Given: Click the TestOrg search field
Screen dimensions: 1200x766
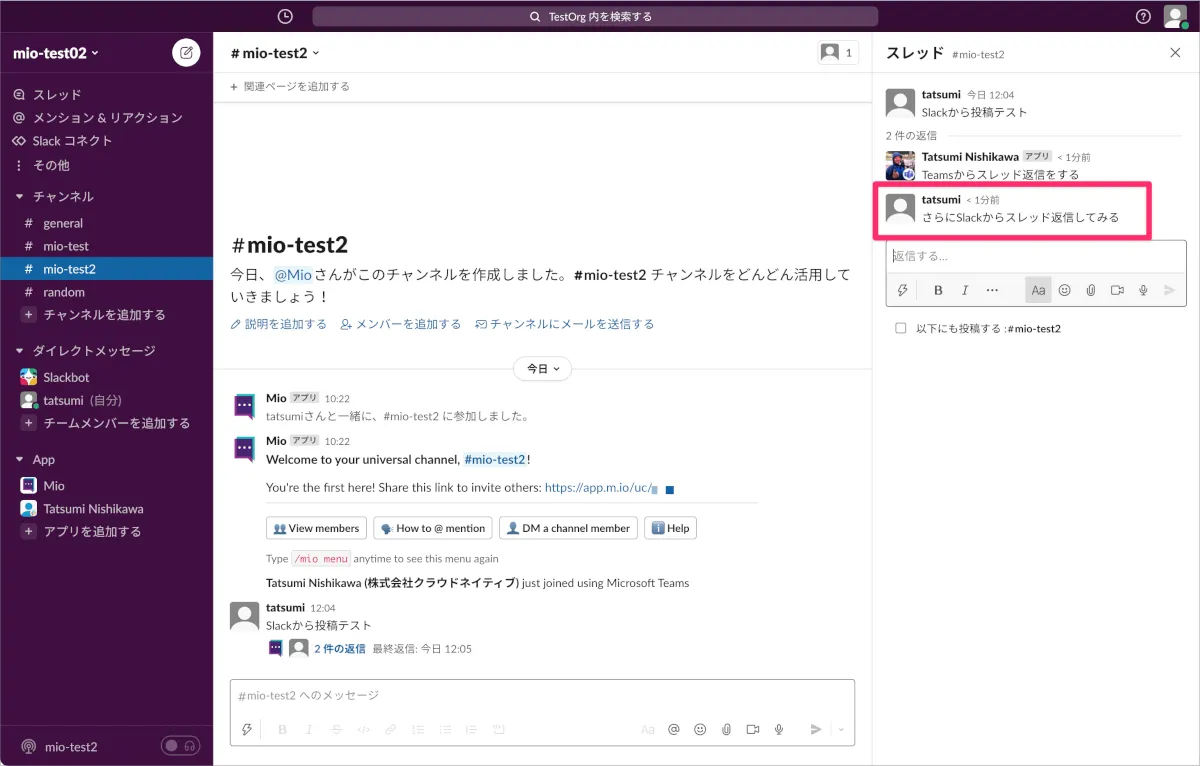Looking at the screenshot, I should coord(595,16).
